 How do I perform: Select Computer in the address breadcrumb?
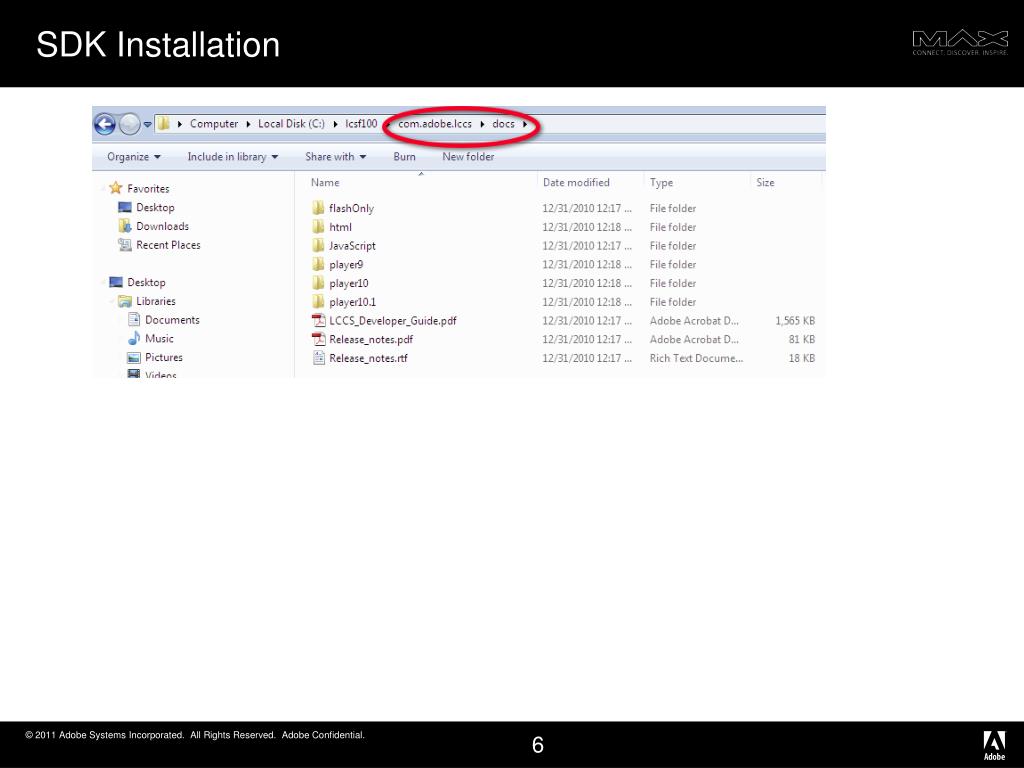(x=214, y=123)
